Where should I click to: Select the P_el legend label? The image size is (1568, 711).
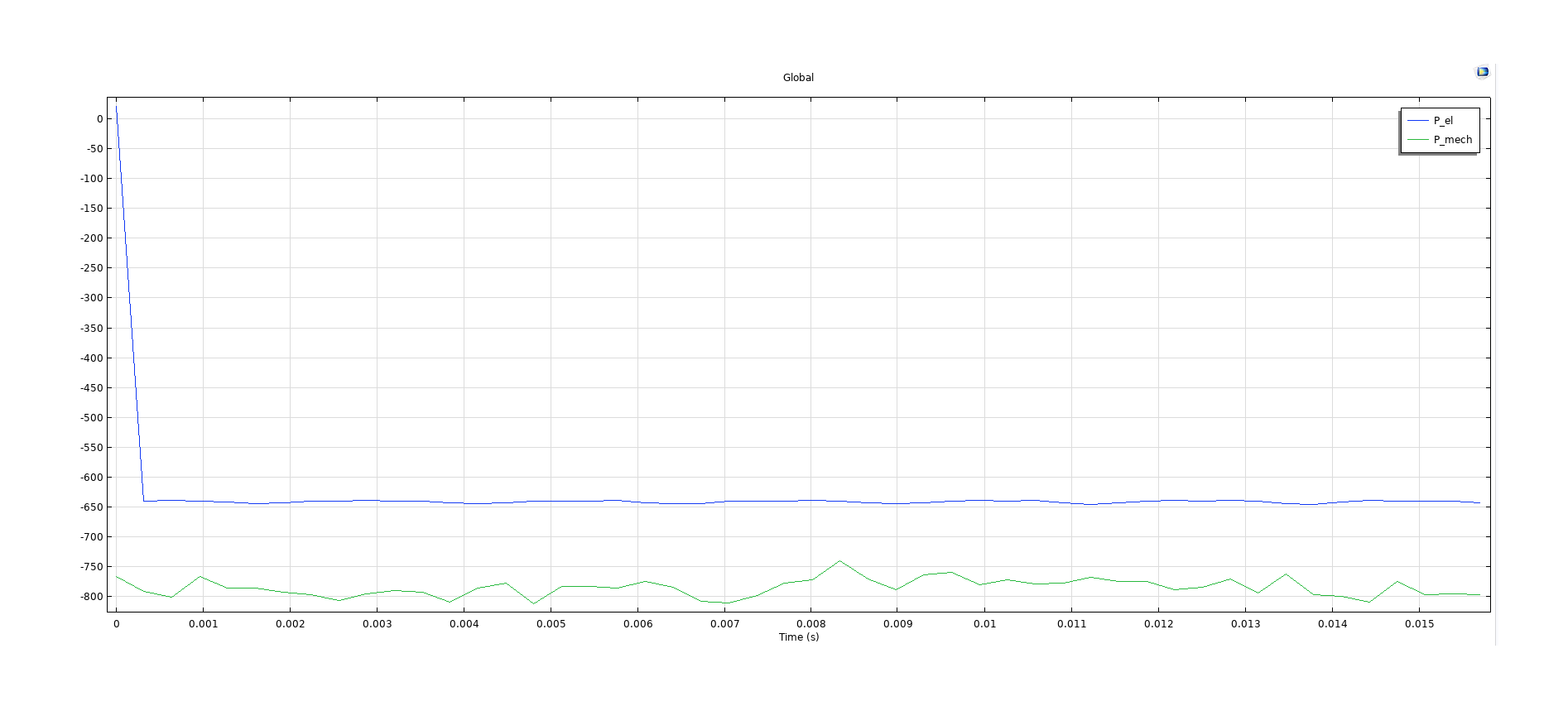1443,121
